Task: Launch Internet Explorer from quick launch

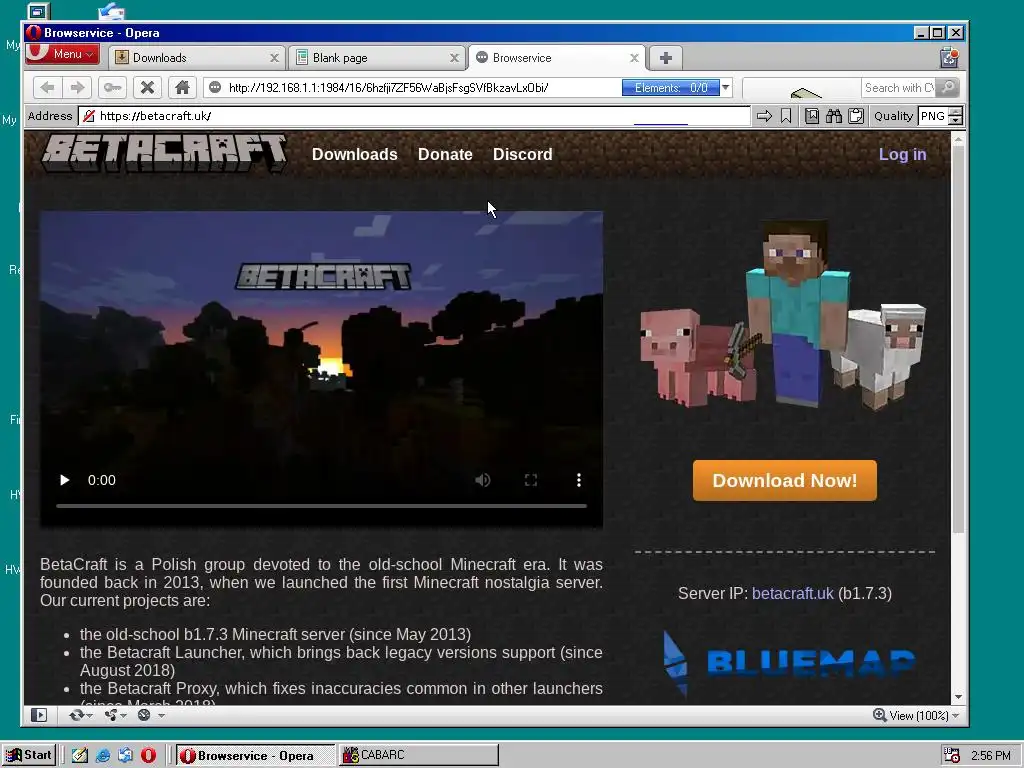Action: [103, 756]
